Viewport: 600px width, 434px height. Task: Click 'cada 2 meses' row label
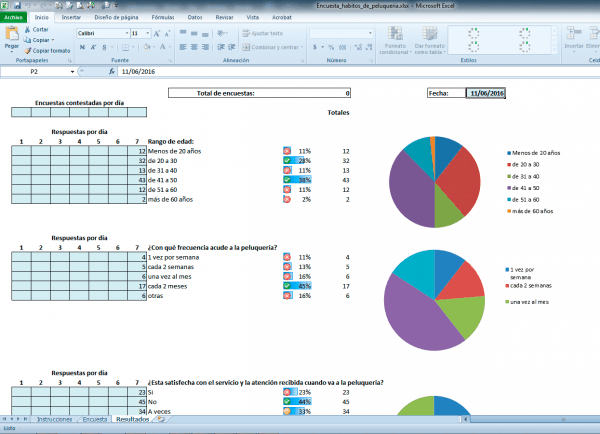(167, 286)
